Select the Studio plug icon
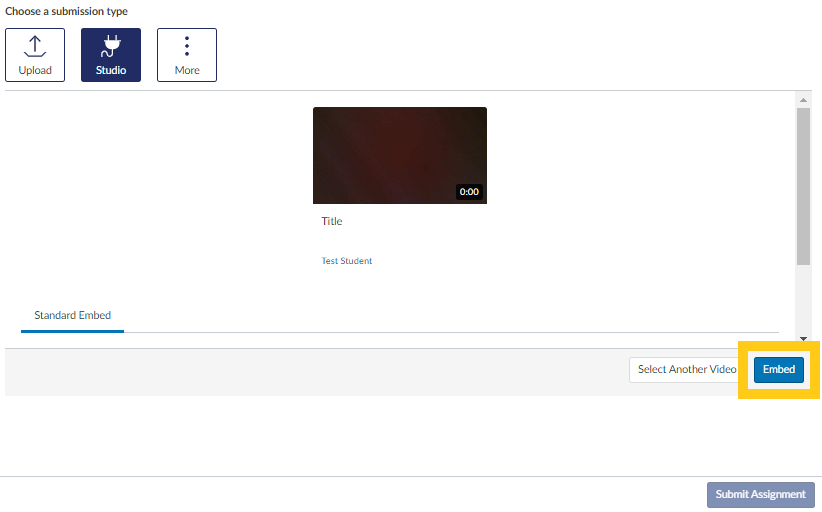 tap(111, 47)
